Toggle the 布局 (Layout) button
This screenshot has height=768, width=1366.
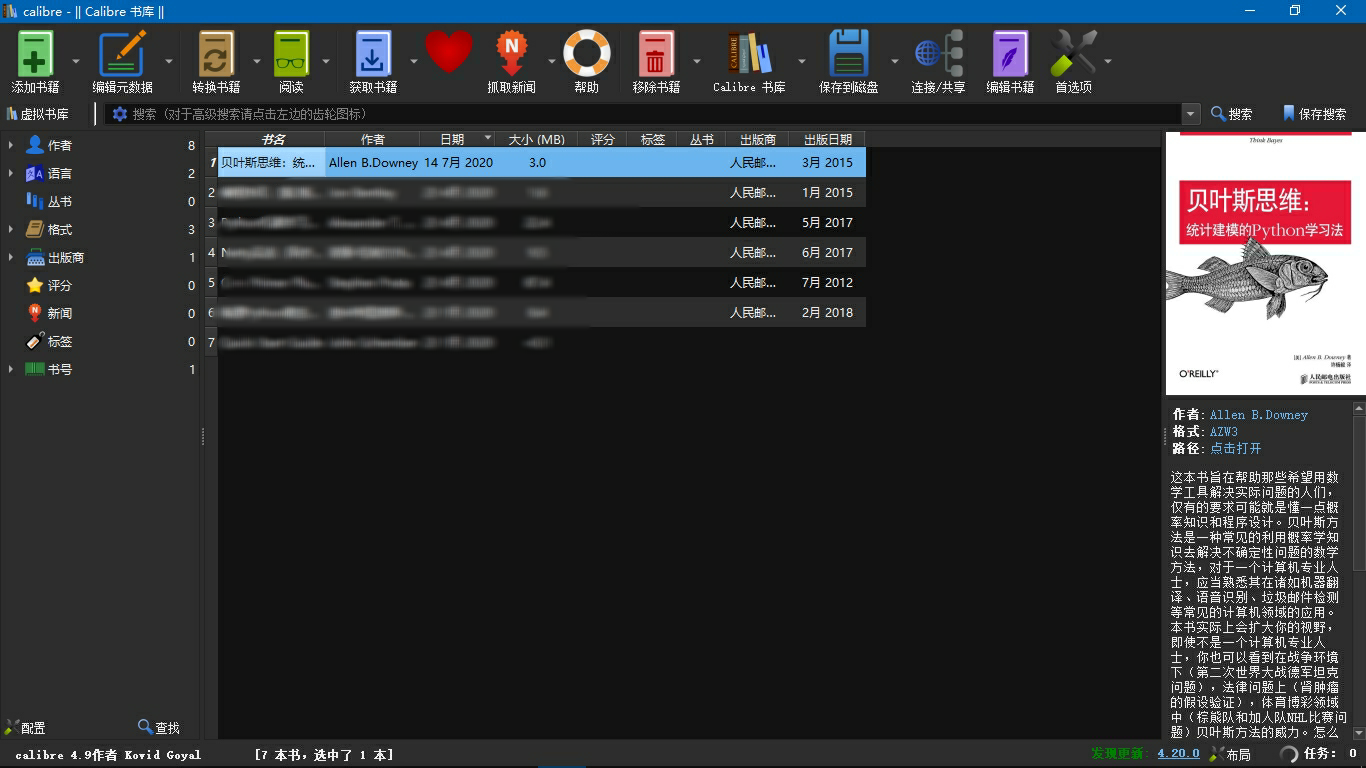(1229, 754)
